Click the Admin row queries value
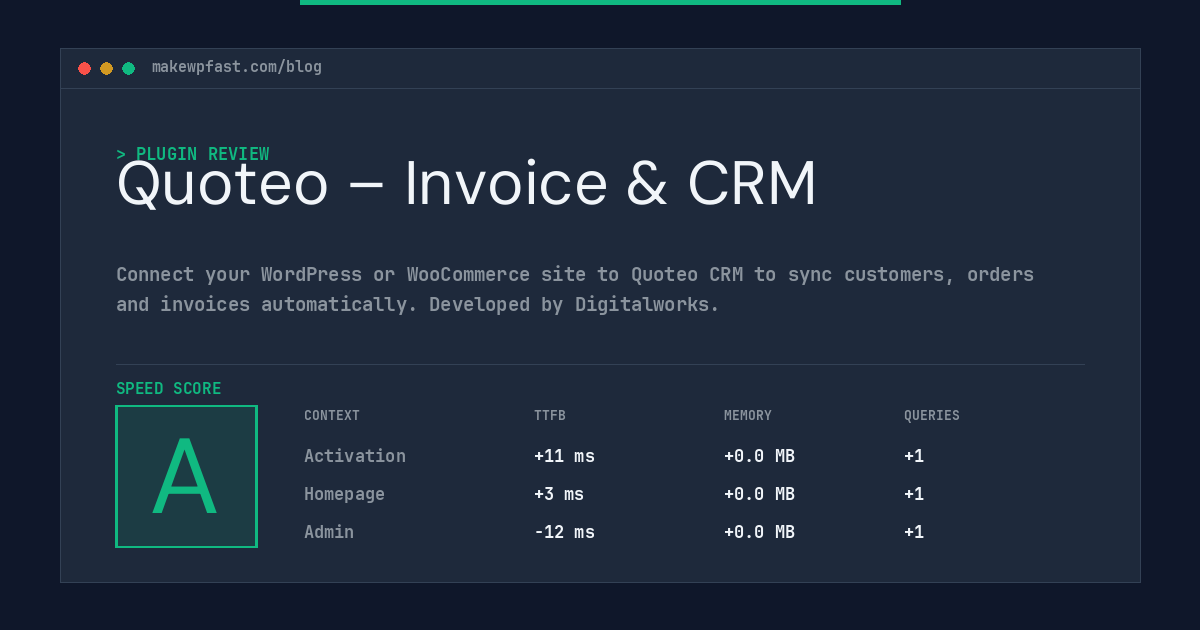 pos(914,532)
